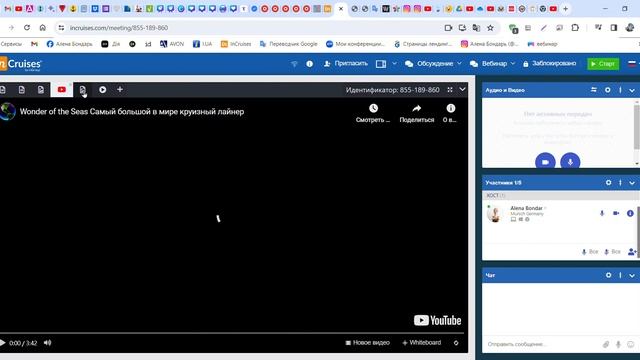This screenshot has width=640, height=360.
Task: Click the video title 'Wonder of the Seas'
Action: (x=132, y=111)
